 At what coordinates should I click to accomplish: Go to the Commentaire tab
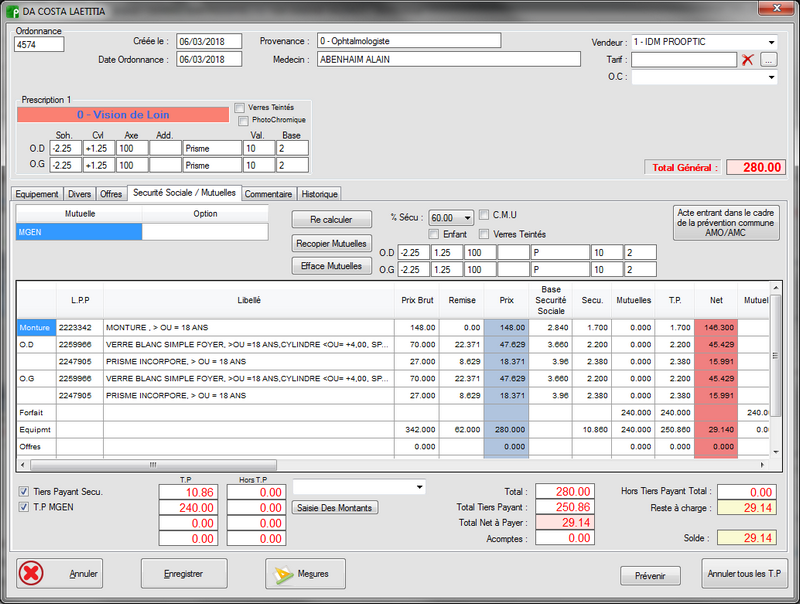coord(268,194)
